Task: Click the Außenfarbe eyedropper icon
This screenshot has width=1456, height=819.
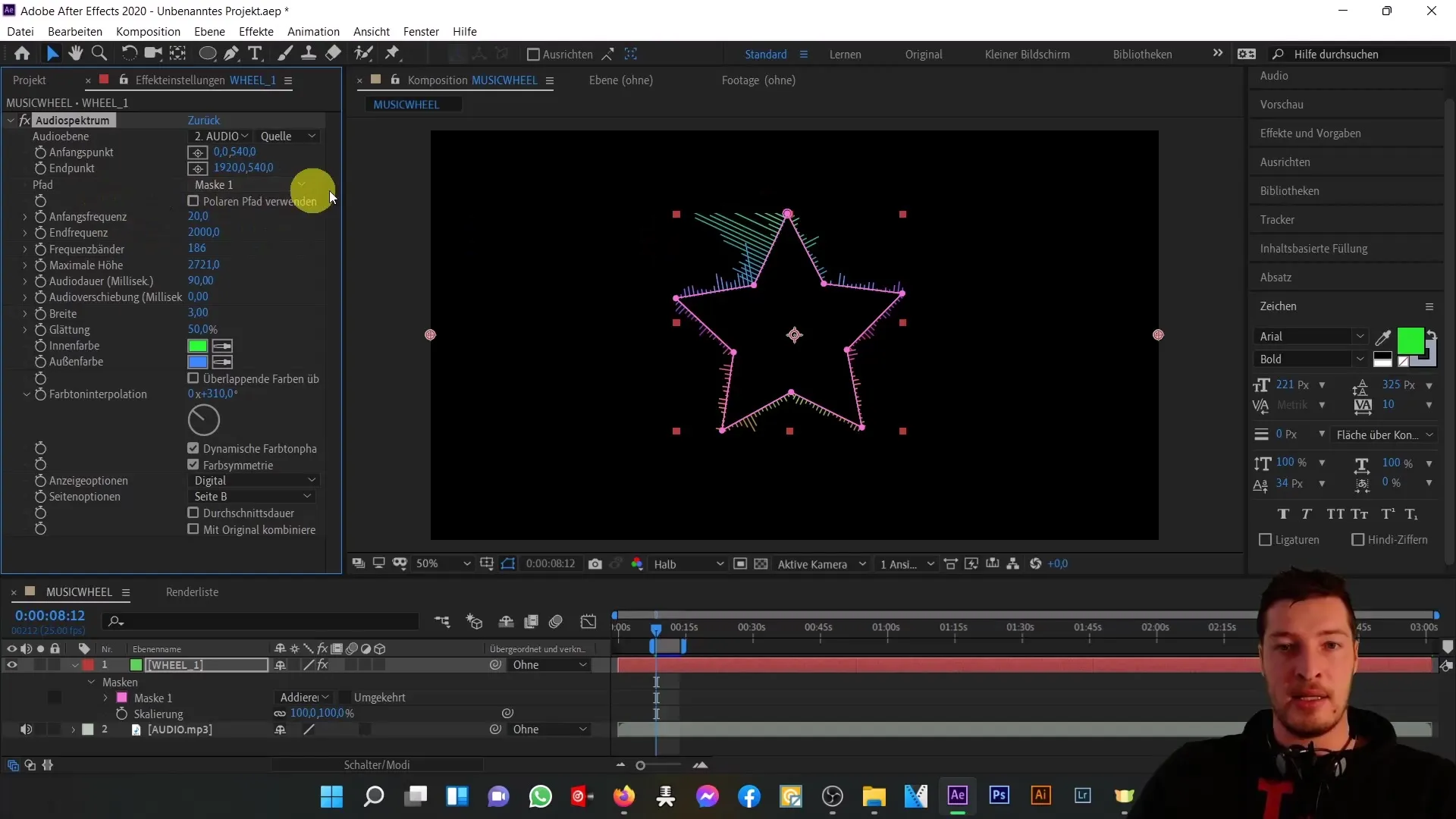Action: point(222,362)
